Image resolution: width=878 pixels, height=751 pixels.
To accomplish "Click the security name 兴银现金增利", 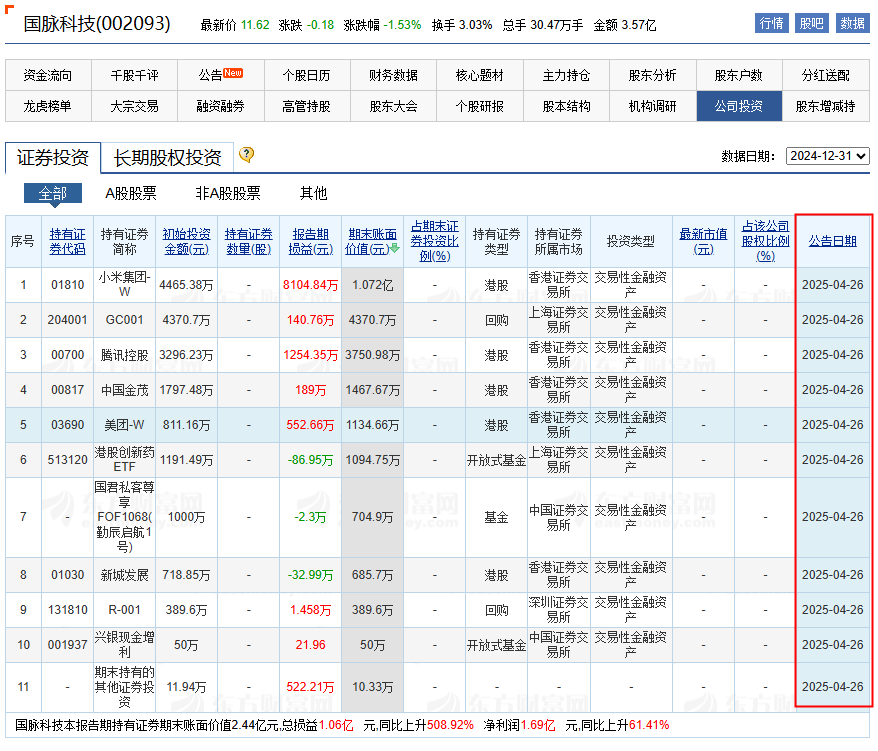I will [124, 645].
